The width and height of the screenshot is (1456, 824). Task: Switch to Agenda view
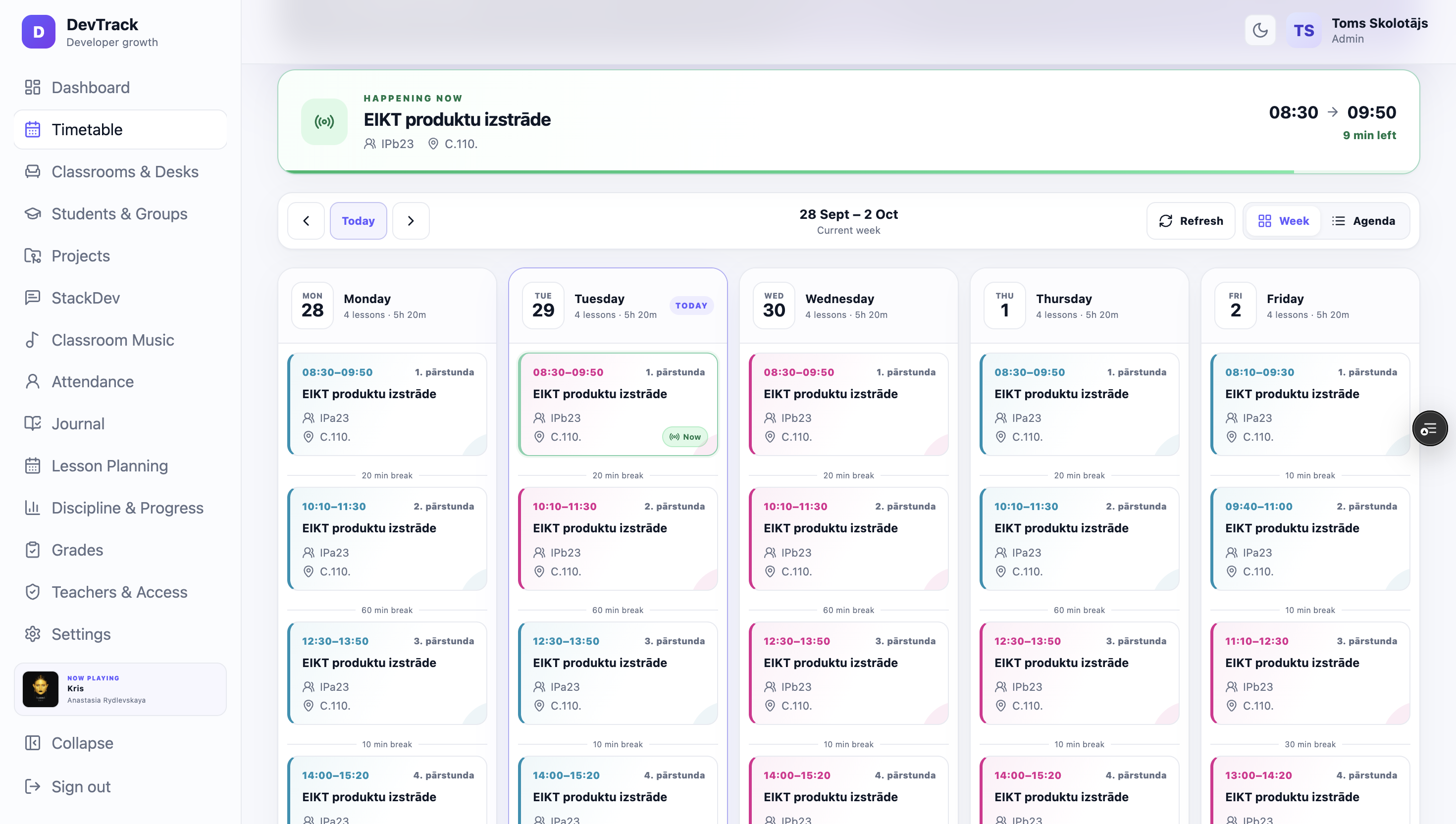tap(1363, 221)
